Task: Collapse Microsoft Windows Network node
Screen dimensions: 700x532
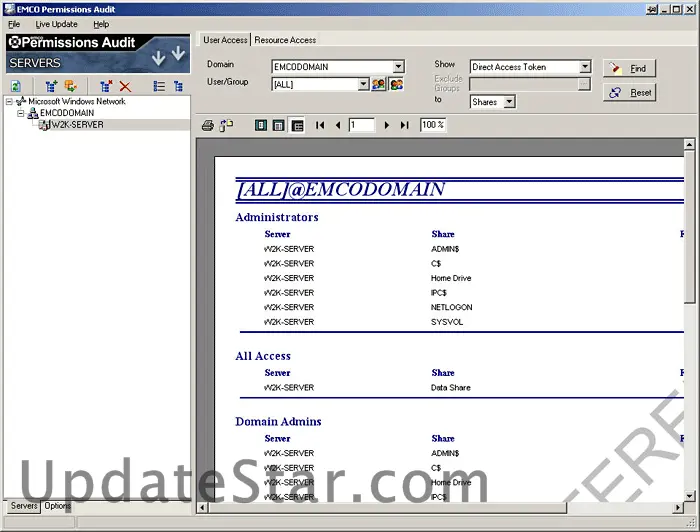Action: click(9, 102)
